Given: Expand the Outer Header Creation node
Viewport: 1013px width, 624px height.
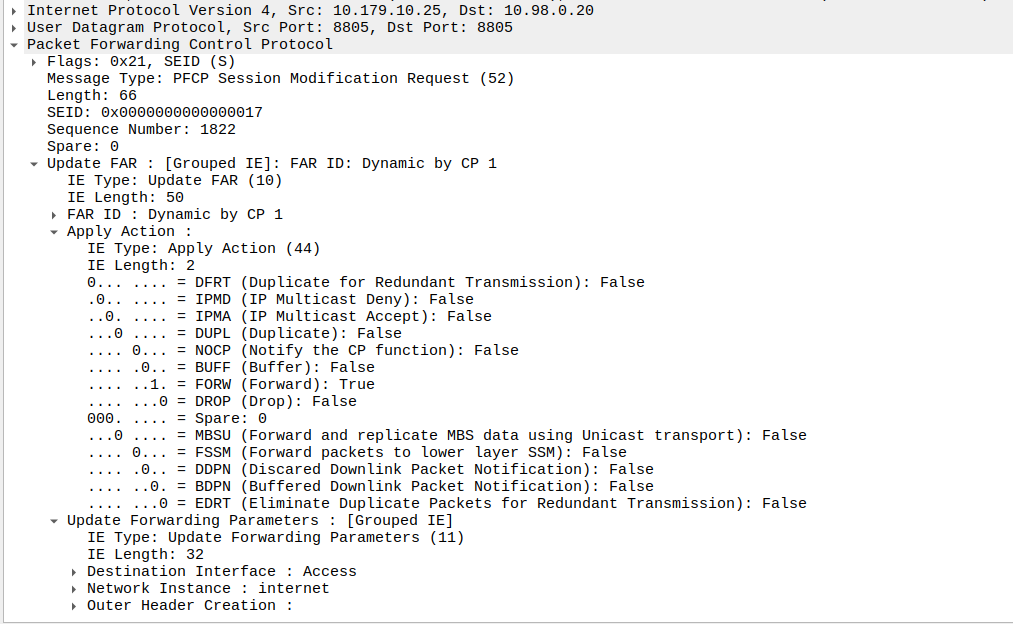Looking at the screenshot, I should pyautogui.click(x=74, y=605).
